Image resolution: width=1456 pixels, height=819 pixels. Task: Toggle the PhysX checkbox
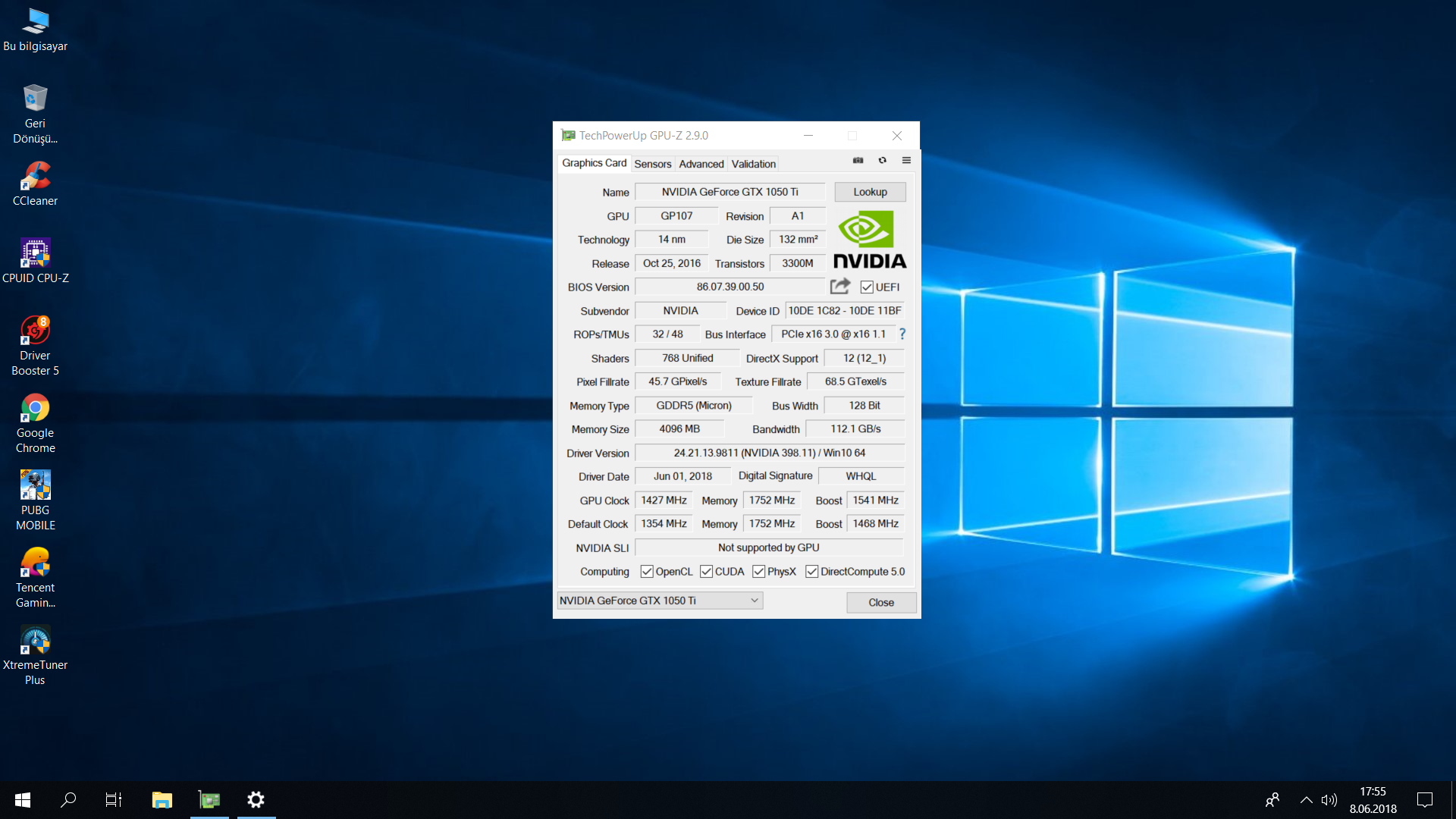pos(758,572)
